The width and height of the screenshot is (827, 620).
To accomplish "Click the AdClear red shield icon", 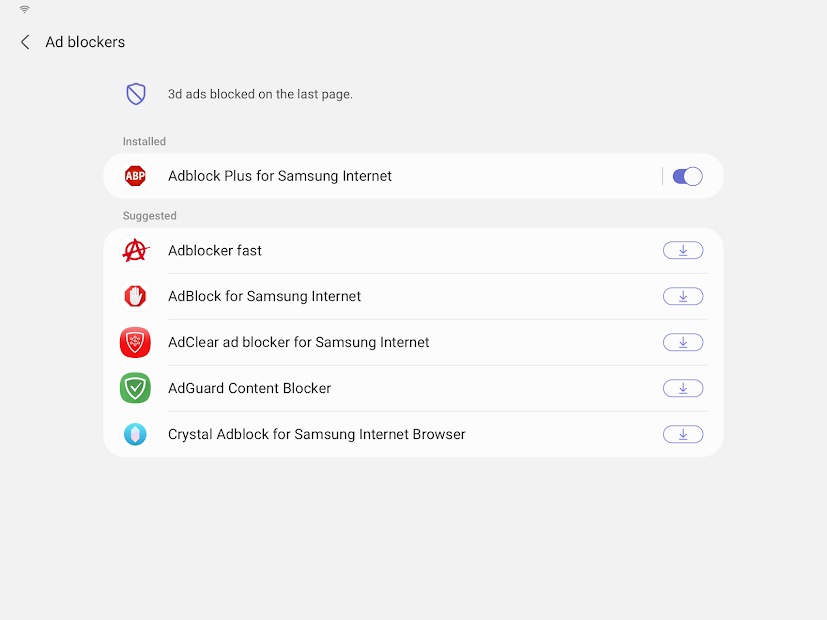I will tap(135, 342).
